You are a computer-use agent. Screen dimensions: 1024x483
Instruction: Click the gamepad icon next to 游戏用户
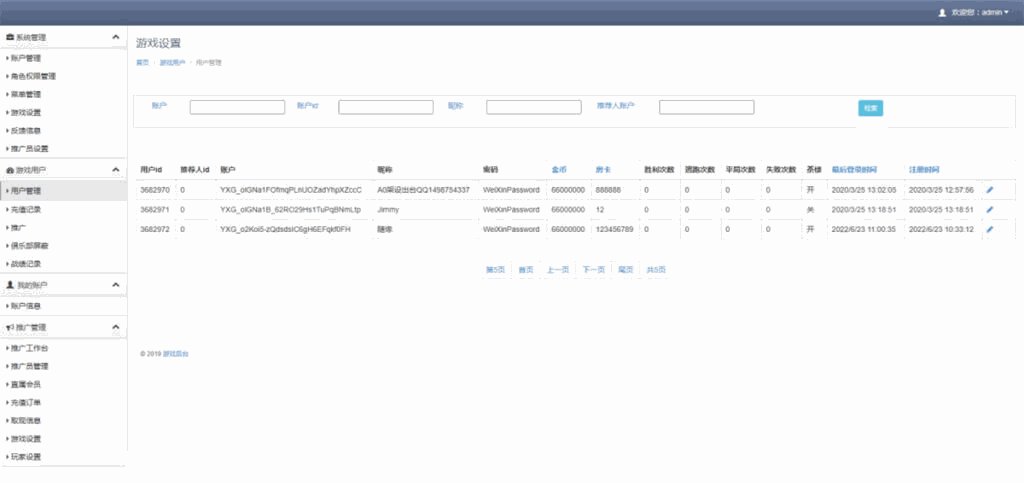[10, 171]
